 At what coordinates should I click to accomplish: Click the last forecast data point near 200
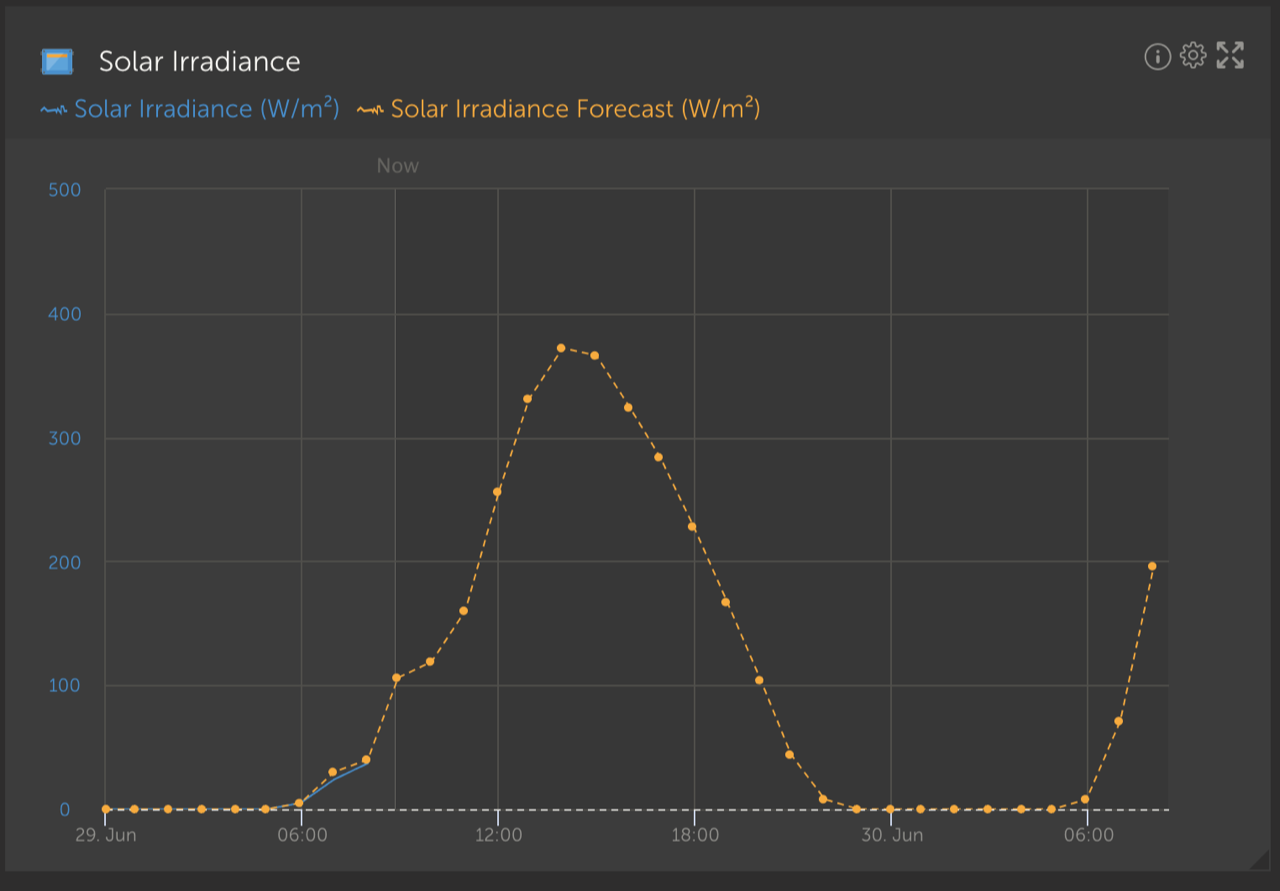(1152, 564)
